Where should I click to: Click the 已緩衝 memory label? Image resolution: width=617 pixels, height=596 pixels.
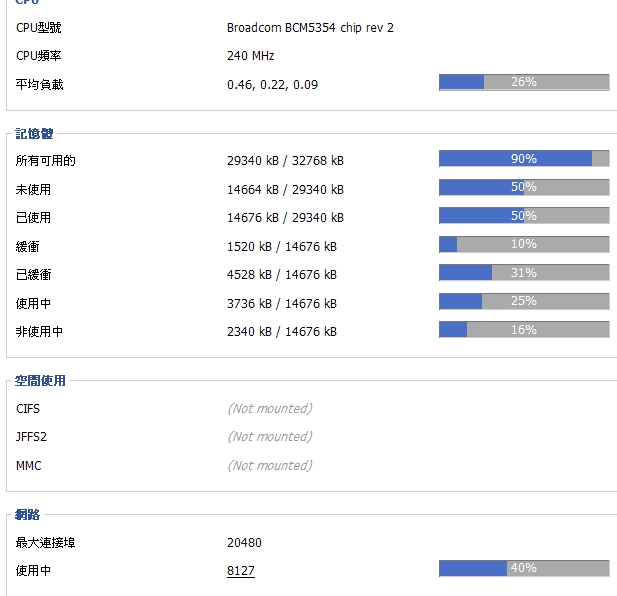[x=33, y=275]
